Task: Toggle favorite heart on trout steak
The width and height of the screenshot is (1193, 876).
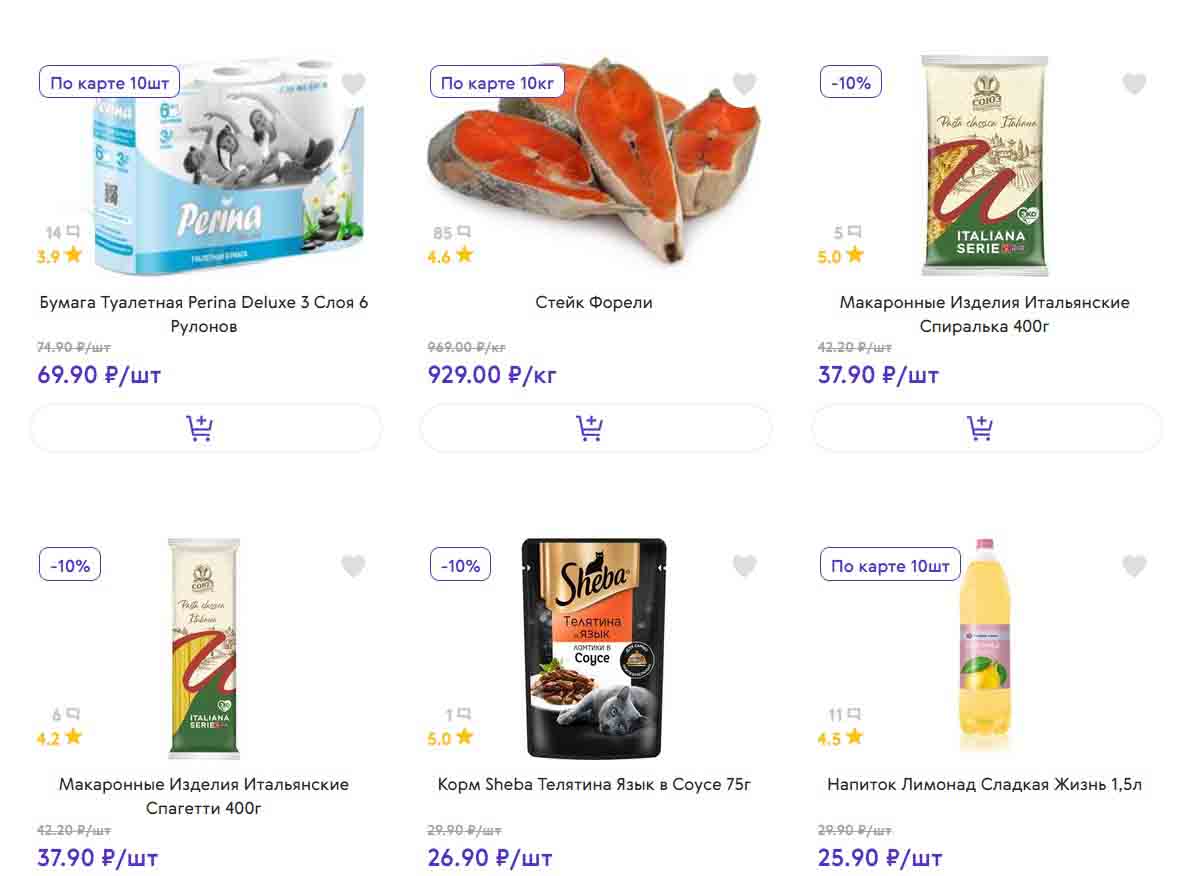Action: pos(744,84)
